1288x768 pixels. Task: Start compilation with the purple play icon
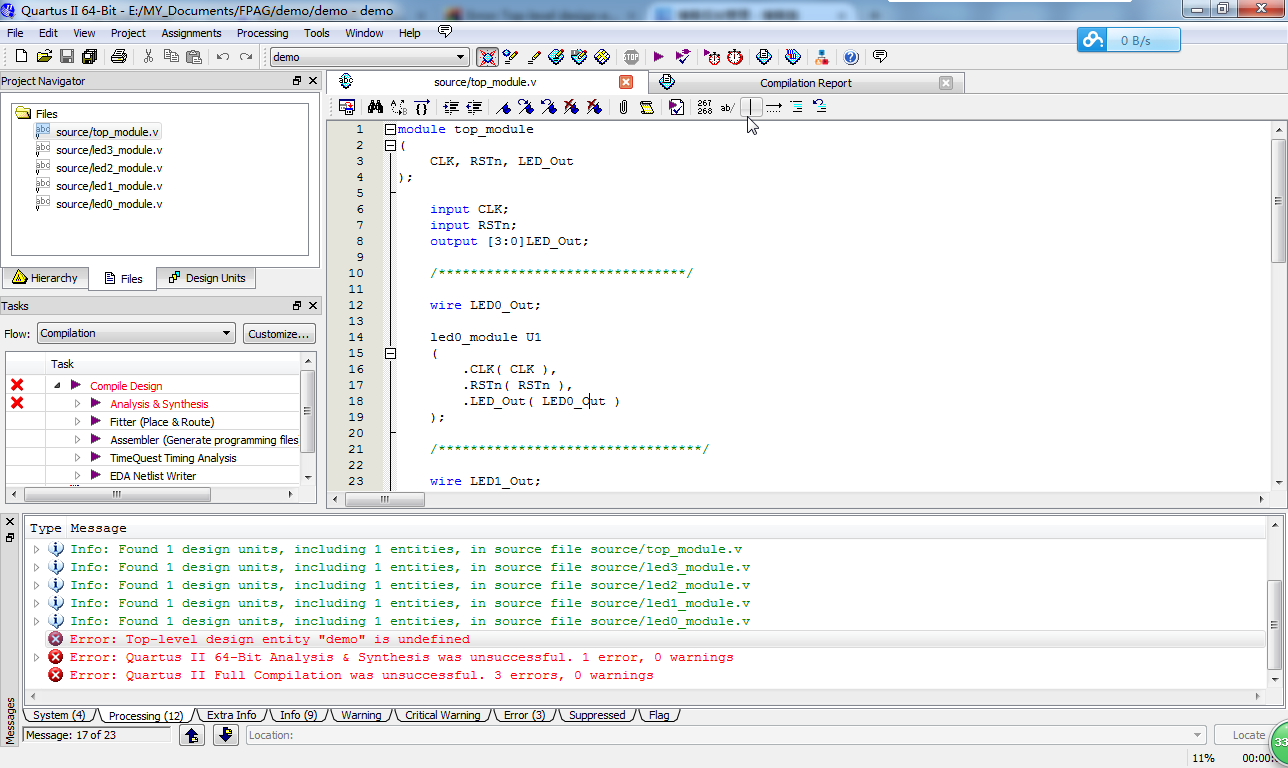click(657, 57)
